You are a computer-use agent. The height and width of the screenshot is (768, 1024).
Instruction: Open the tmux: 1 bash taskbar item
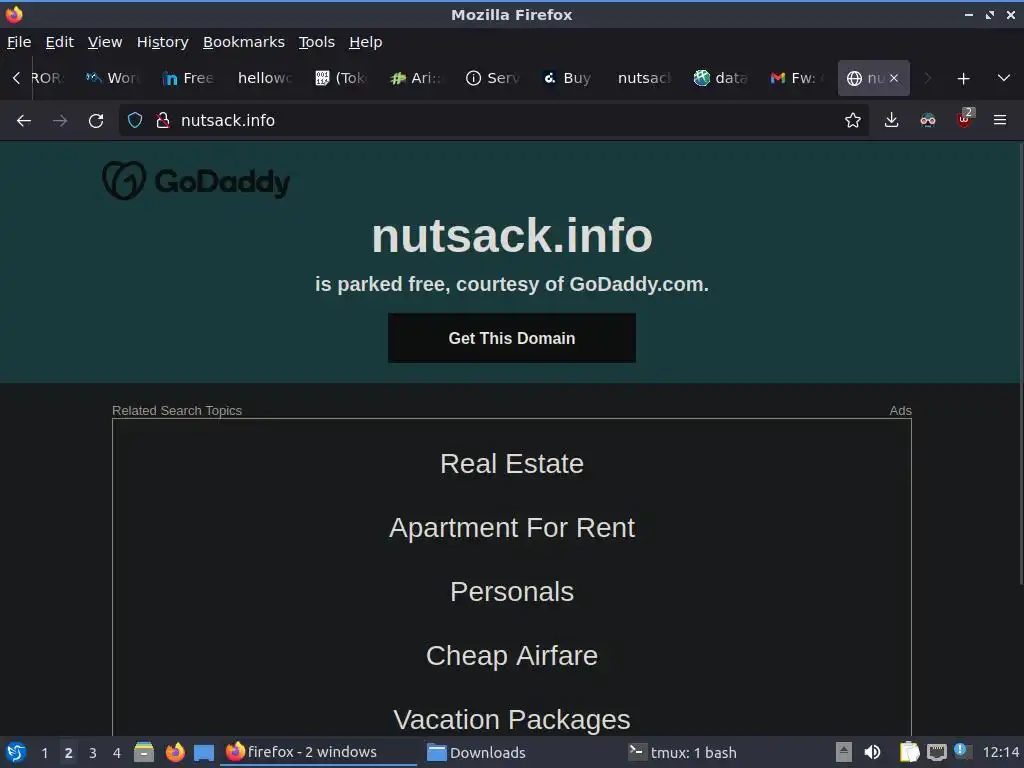click(721, 752)
